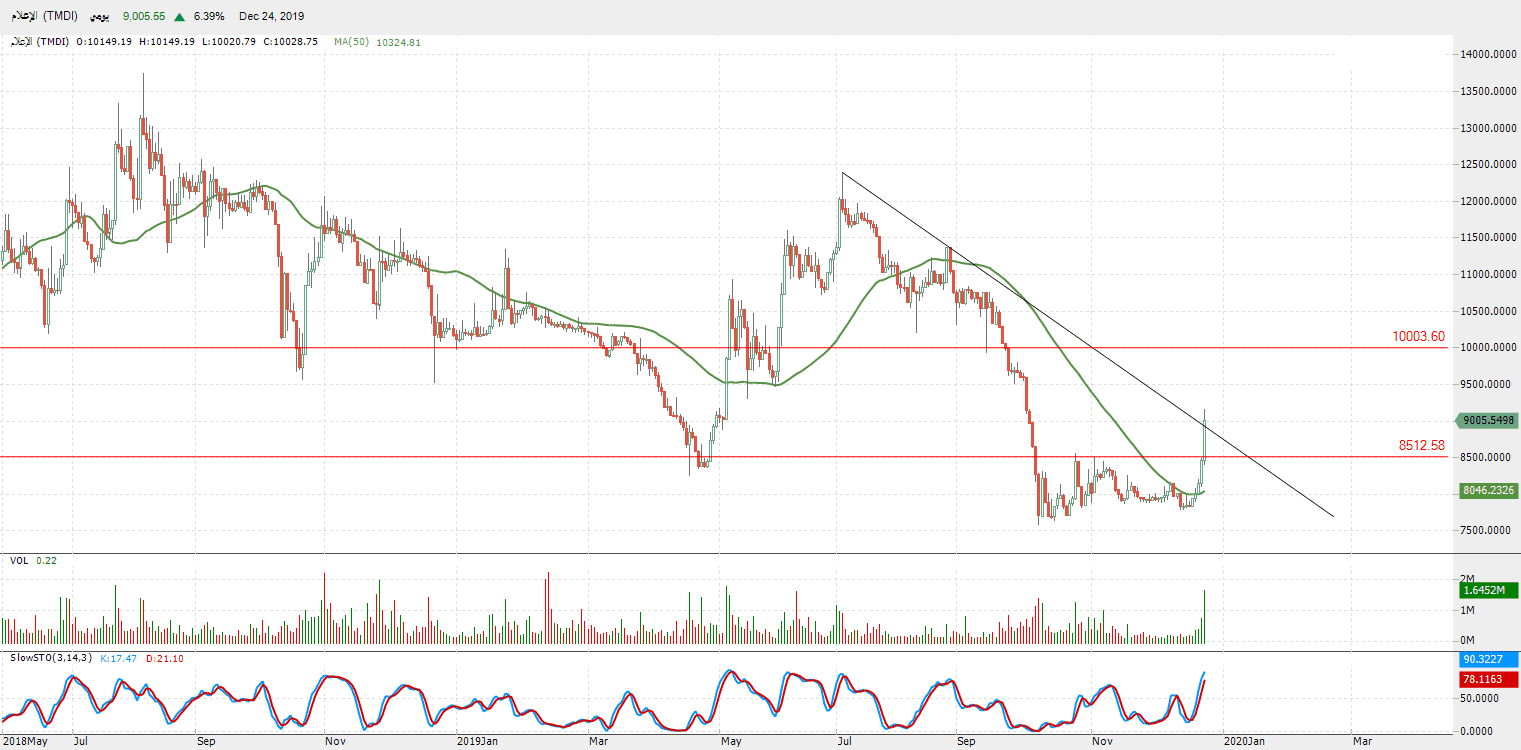Click the D:21.10 stochastic value
This screenshot has width=1521, height=750.
(x=164, y=658)
